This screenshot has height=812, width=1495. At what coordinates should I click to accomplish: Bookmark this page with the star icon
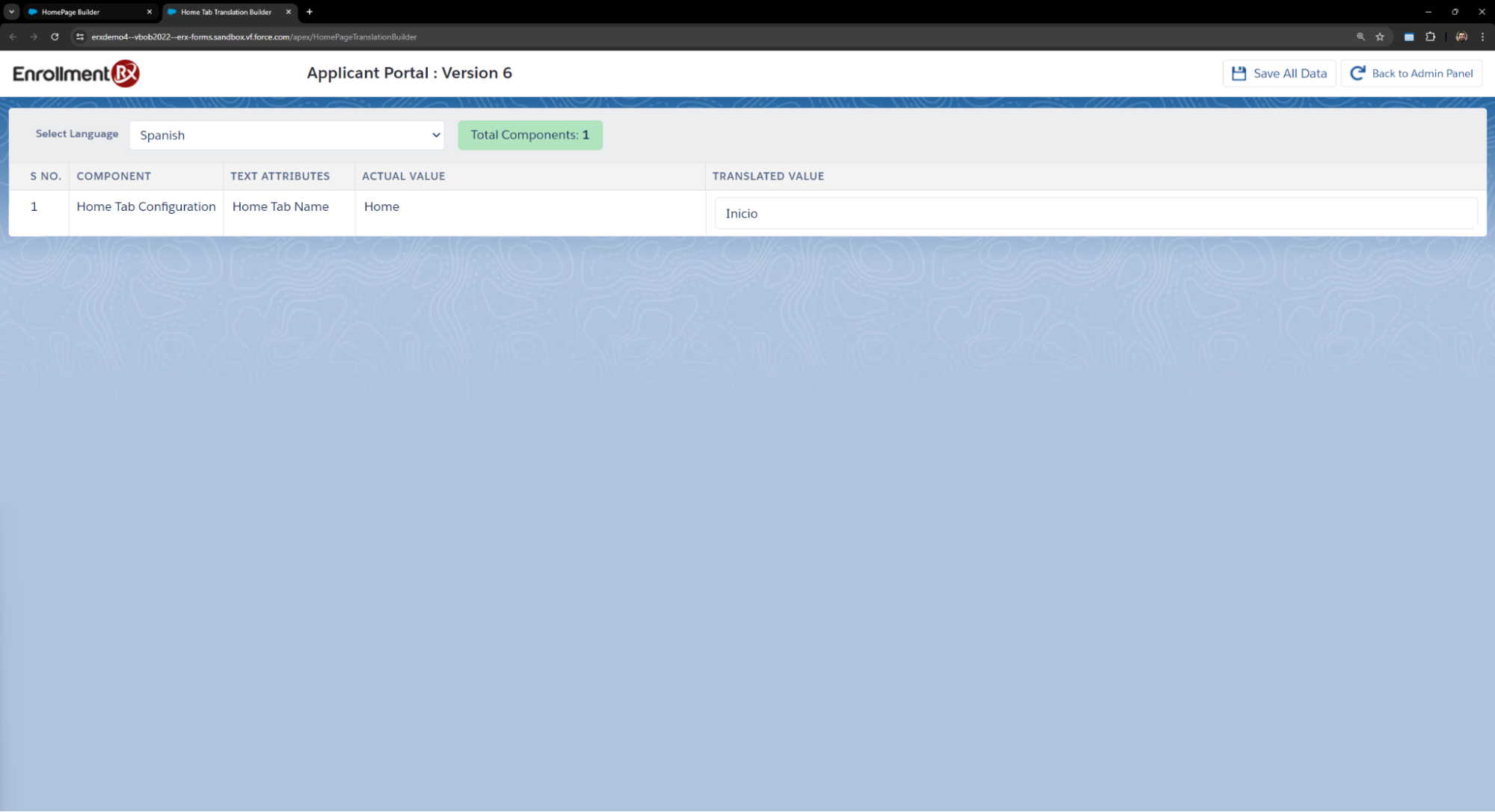(x=1380, y=37)
